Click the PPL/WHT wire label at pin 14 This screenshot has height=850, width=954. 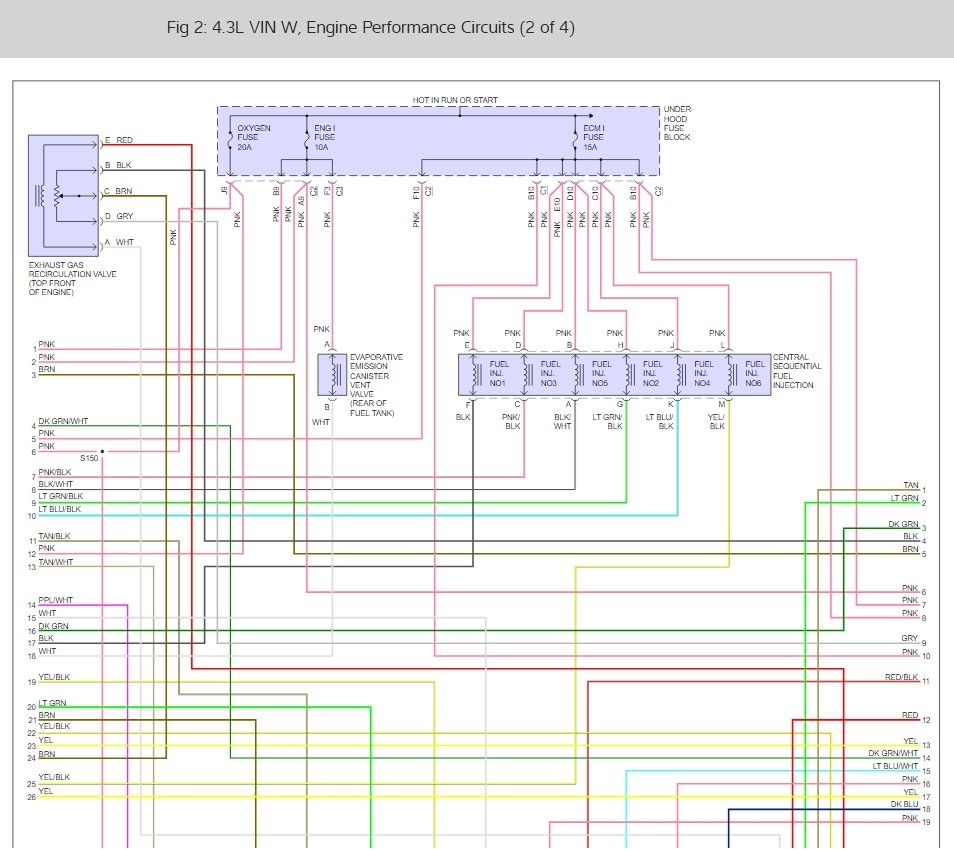click(55, 600)
